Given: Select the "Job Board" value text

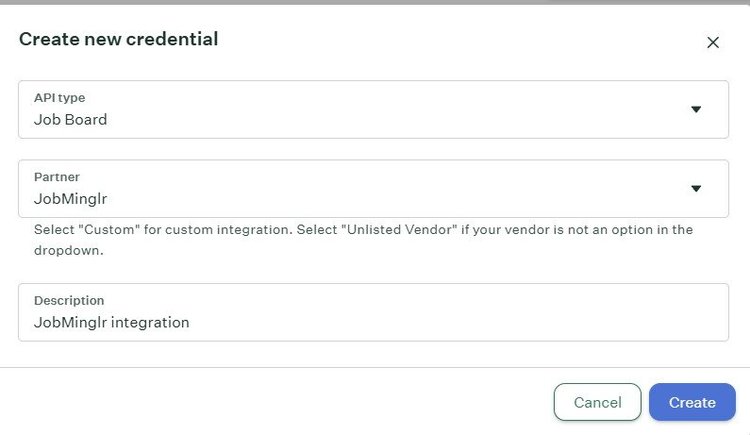Looking at the screenshot, I should pos(70,119).
